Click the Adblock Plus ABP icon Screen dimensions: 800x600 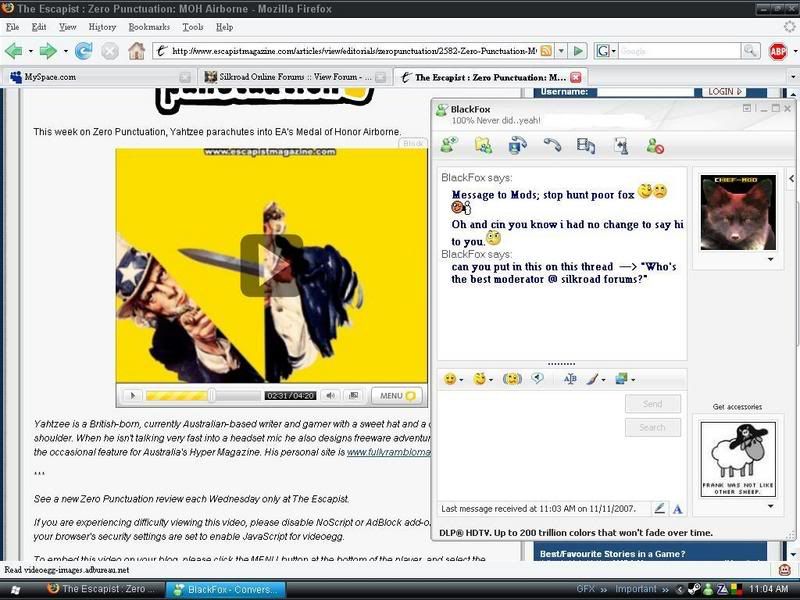coord(778,51)
